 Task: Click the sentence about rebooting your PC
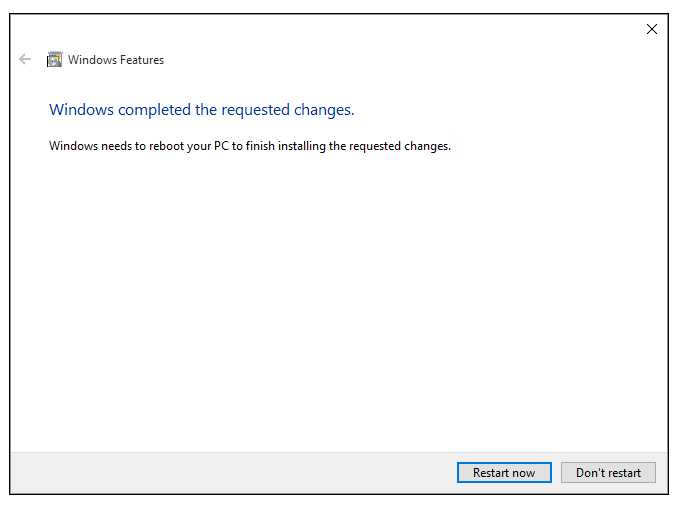(250, 146)
